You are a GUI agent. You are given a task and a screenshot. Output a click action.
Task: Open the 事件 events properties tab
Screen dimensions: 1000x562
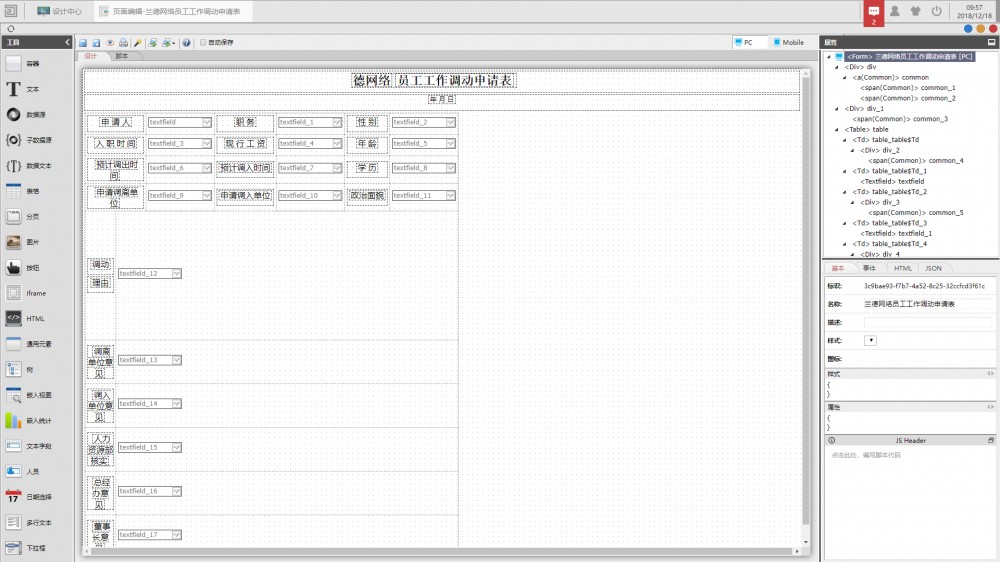click(x=869, y=268)
